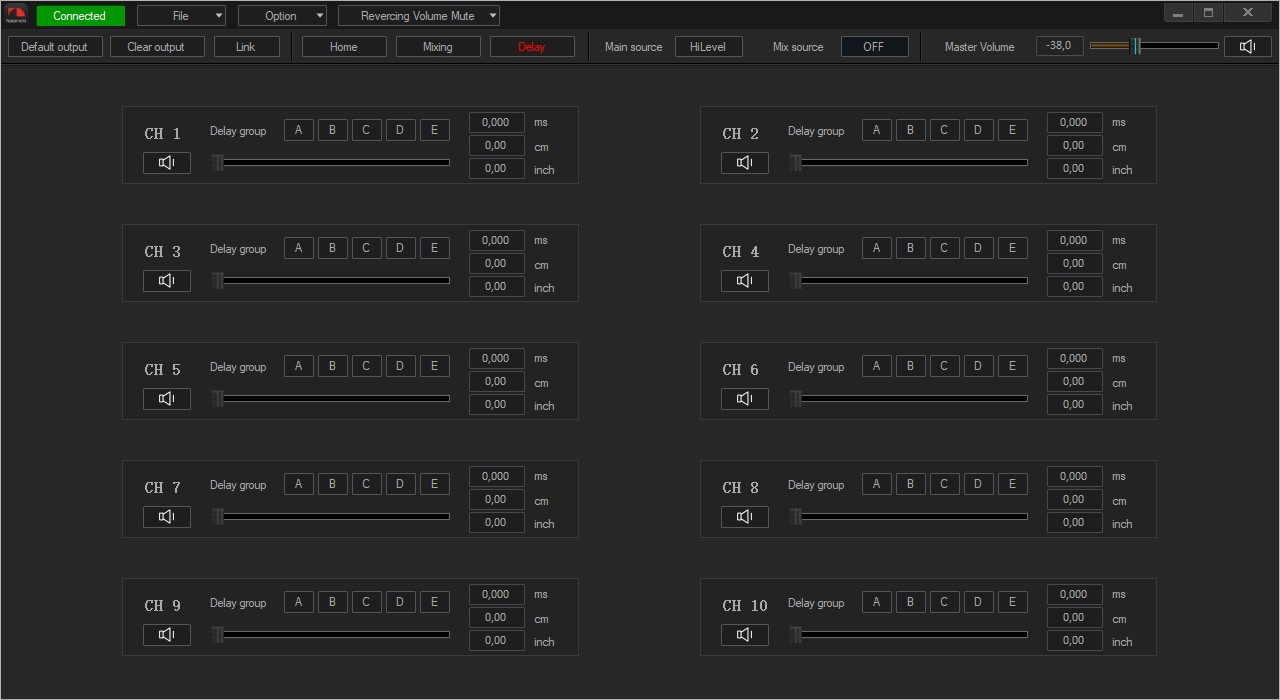
Task: Go to the Mixing tab
Action: coord(438,47)
